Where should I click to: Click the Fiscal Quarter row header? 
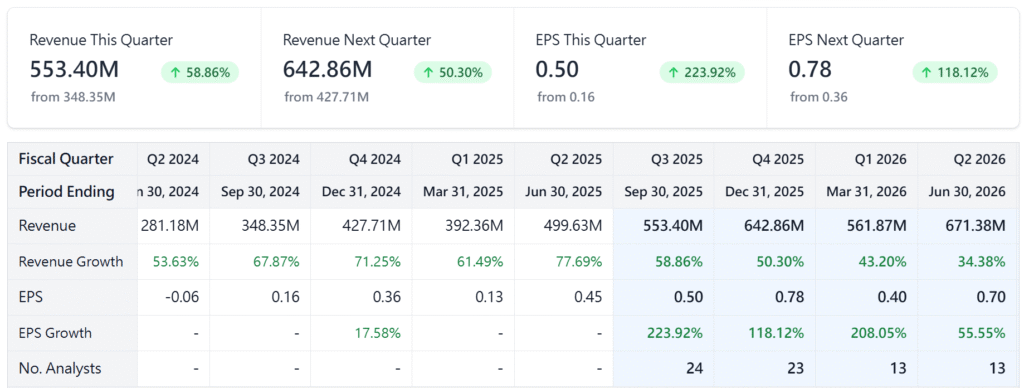pyautogui.click(x=66, y=159)
